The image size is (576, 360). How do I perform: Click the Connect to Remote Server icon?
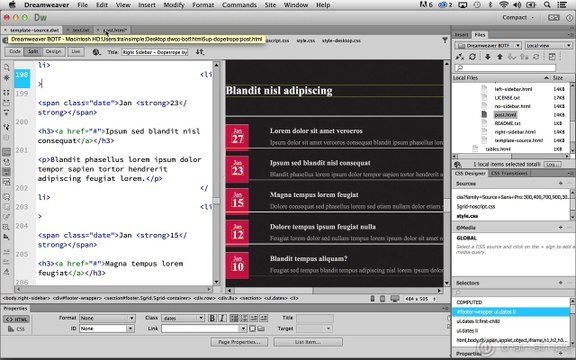point(460,57)
